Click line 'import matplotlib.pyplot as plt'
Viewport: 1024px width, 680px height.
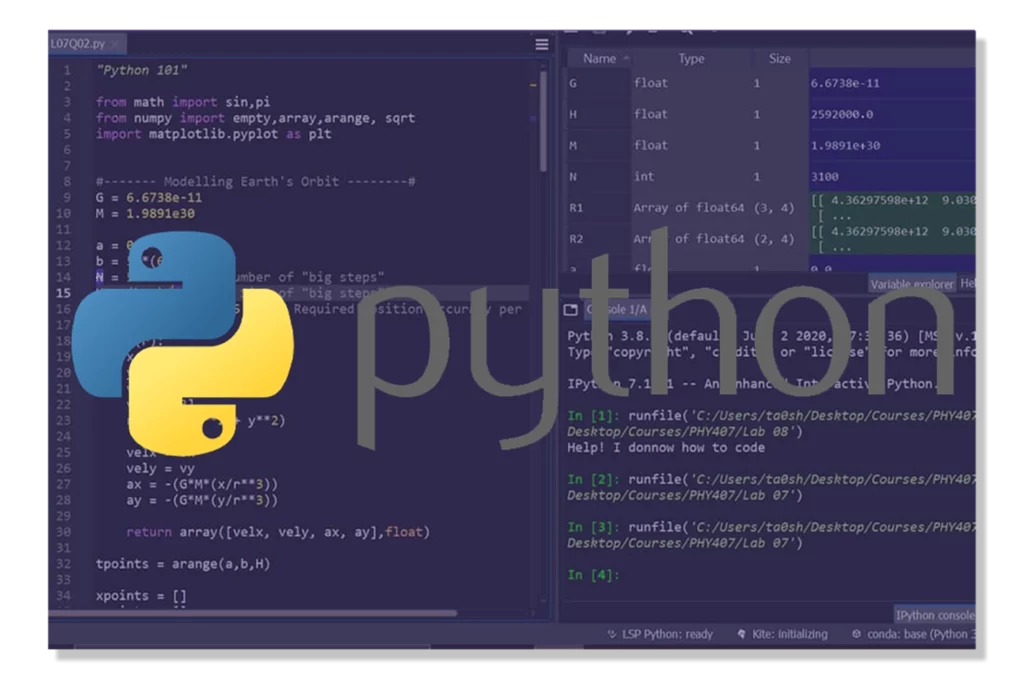pyautogui.click(x=214, y=134)
